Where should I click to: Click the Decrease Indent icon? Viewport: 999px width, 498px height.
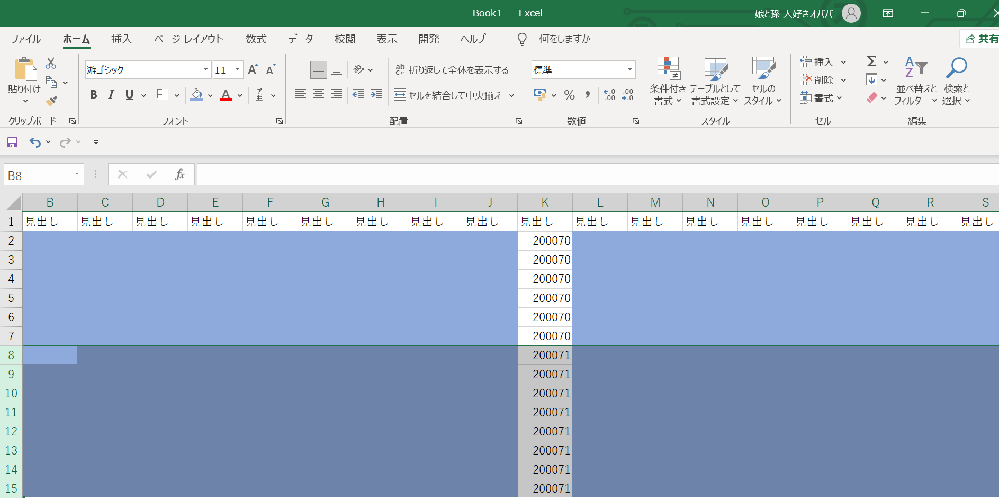(358, 94)
